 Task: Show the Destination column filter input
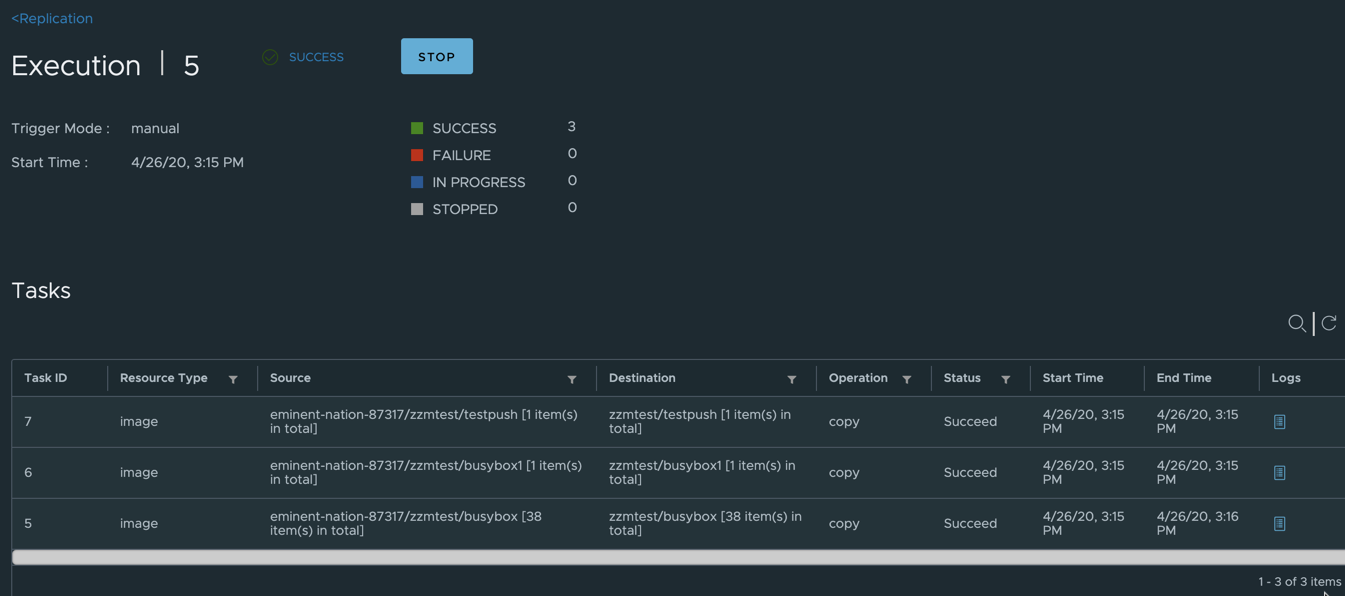click(791, 378)
